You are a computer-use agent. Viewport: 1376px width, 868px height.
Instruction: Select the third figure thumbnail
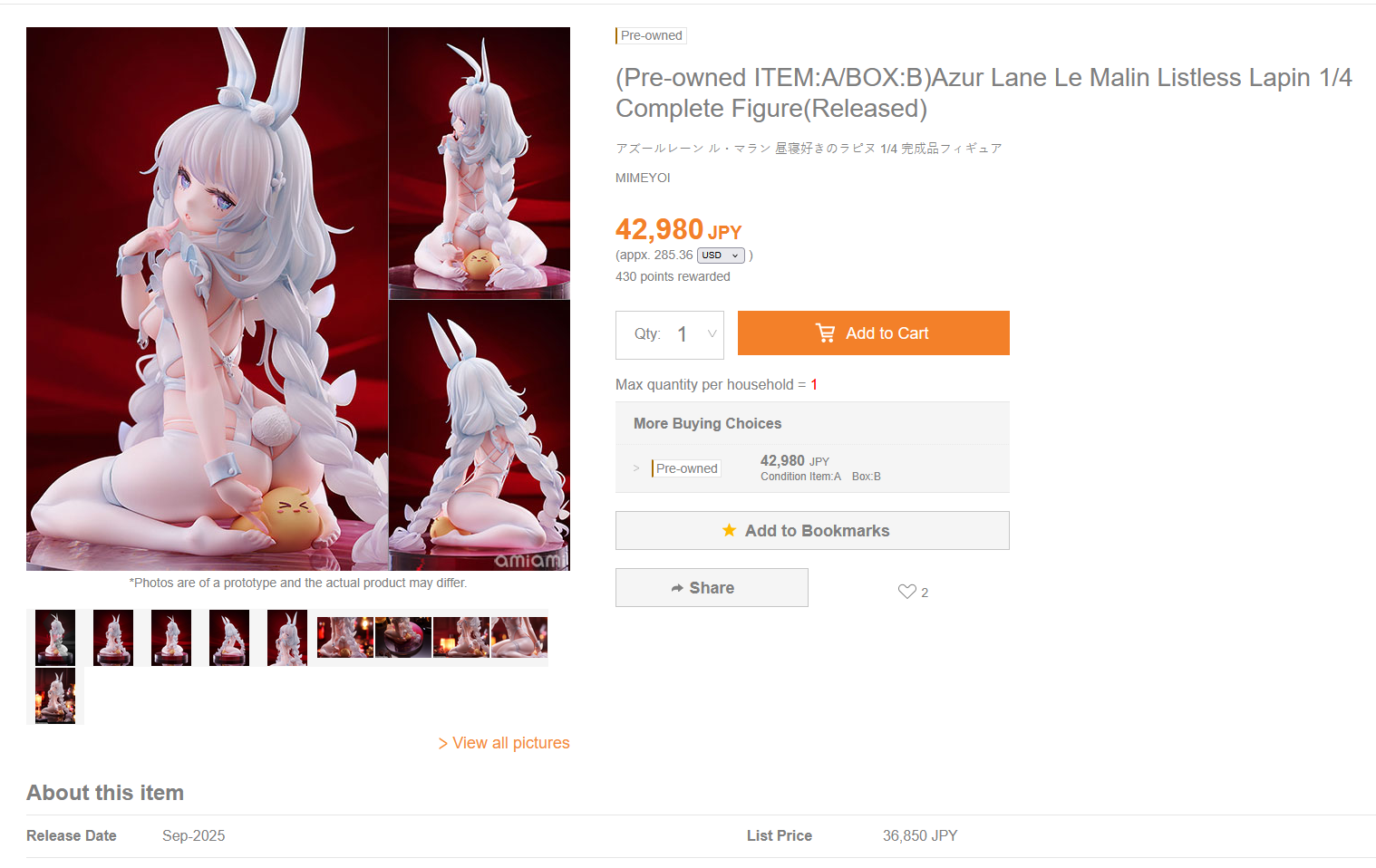171,638
